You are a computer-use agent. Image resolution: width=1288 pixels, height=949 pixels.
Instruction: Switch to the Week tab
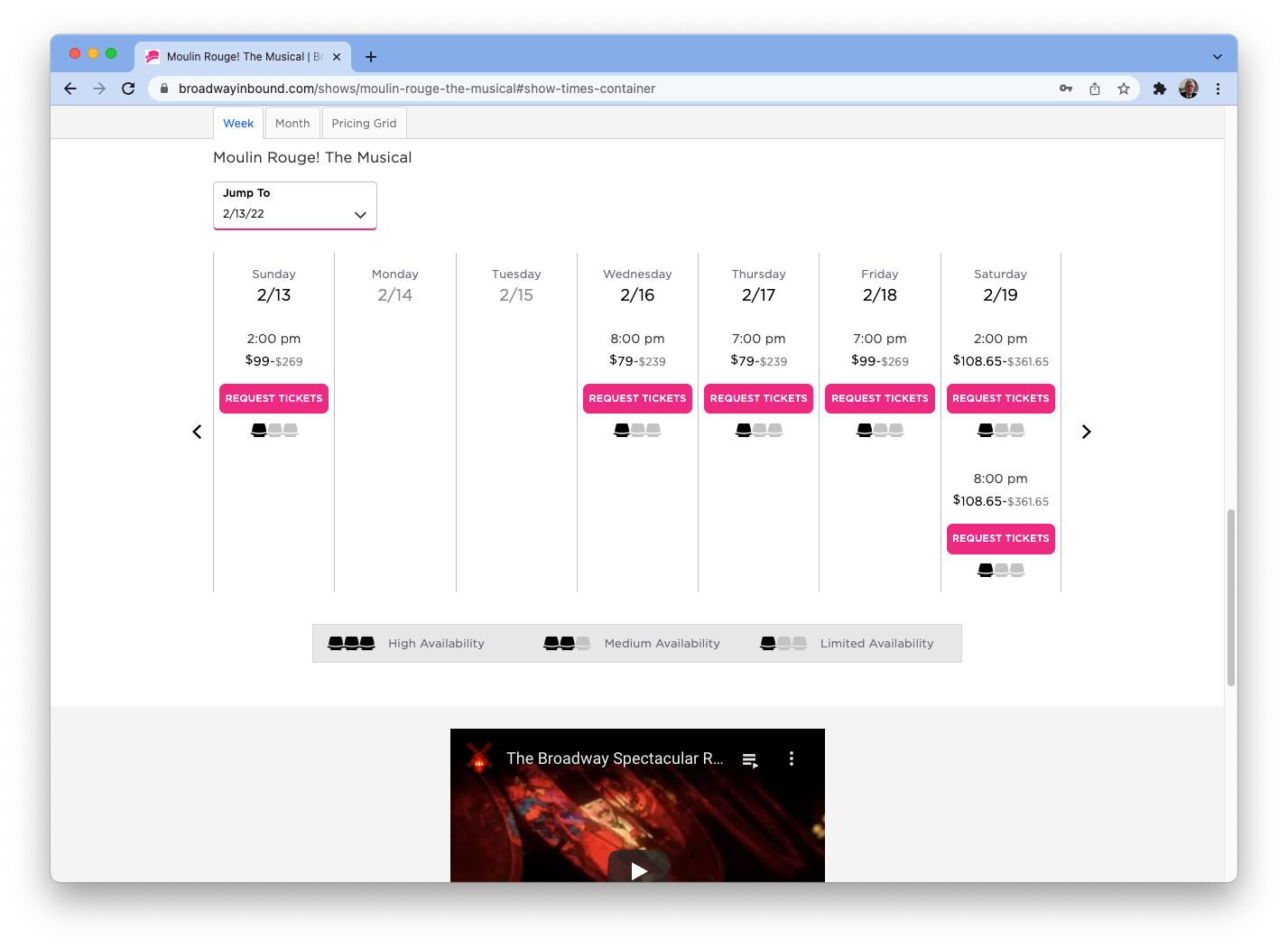[238, 123]
